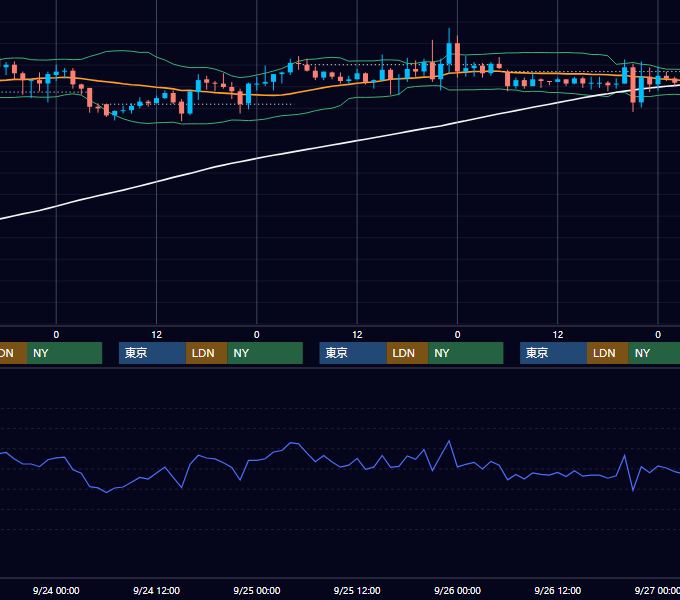Screen dimensions: 680x600
Task: Select NY session block spanning 9/26 00:00
Action: pos(466,353)
